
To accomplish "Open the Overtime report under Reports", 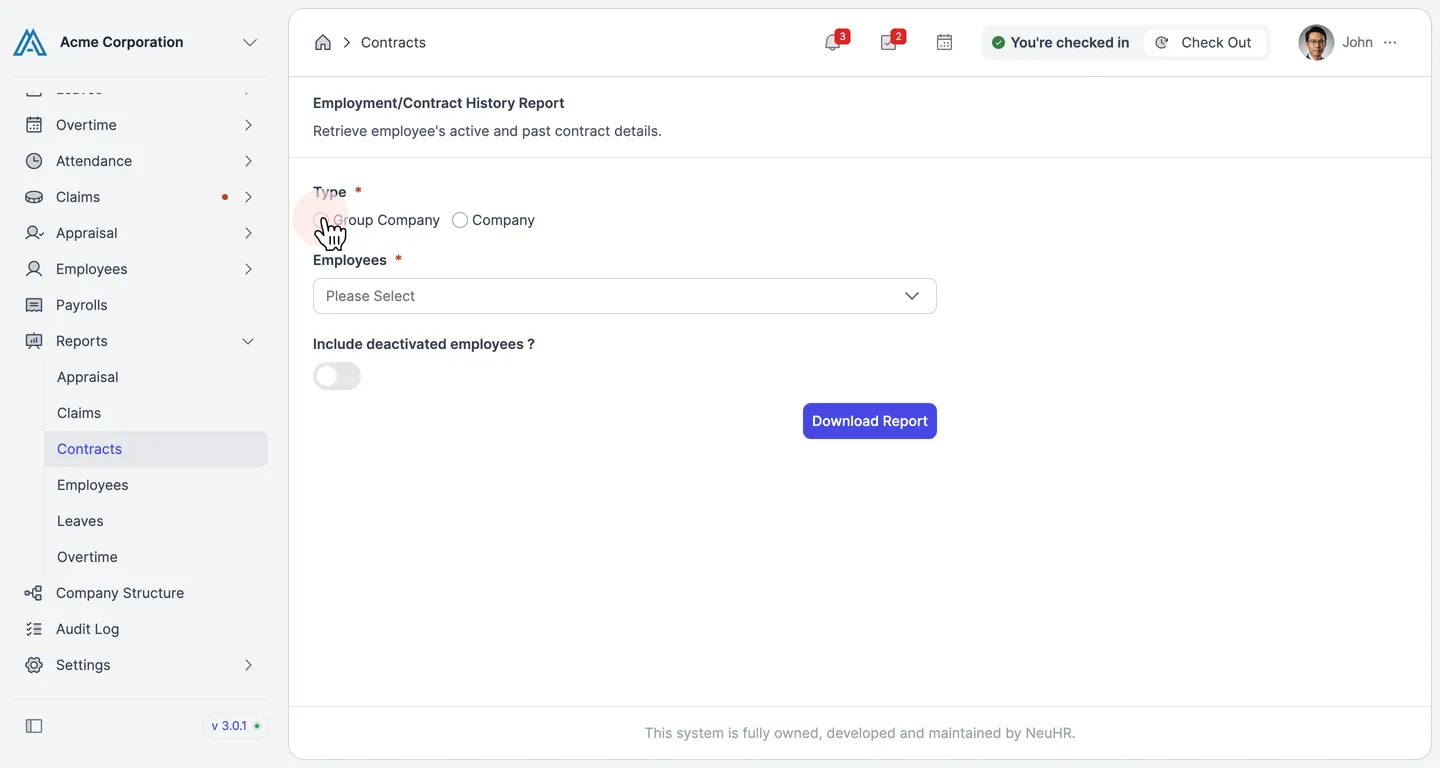I will tap(156, 557).
